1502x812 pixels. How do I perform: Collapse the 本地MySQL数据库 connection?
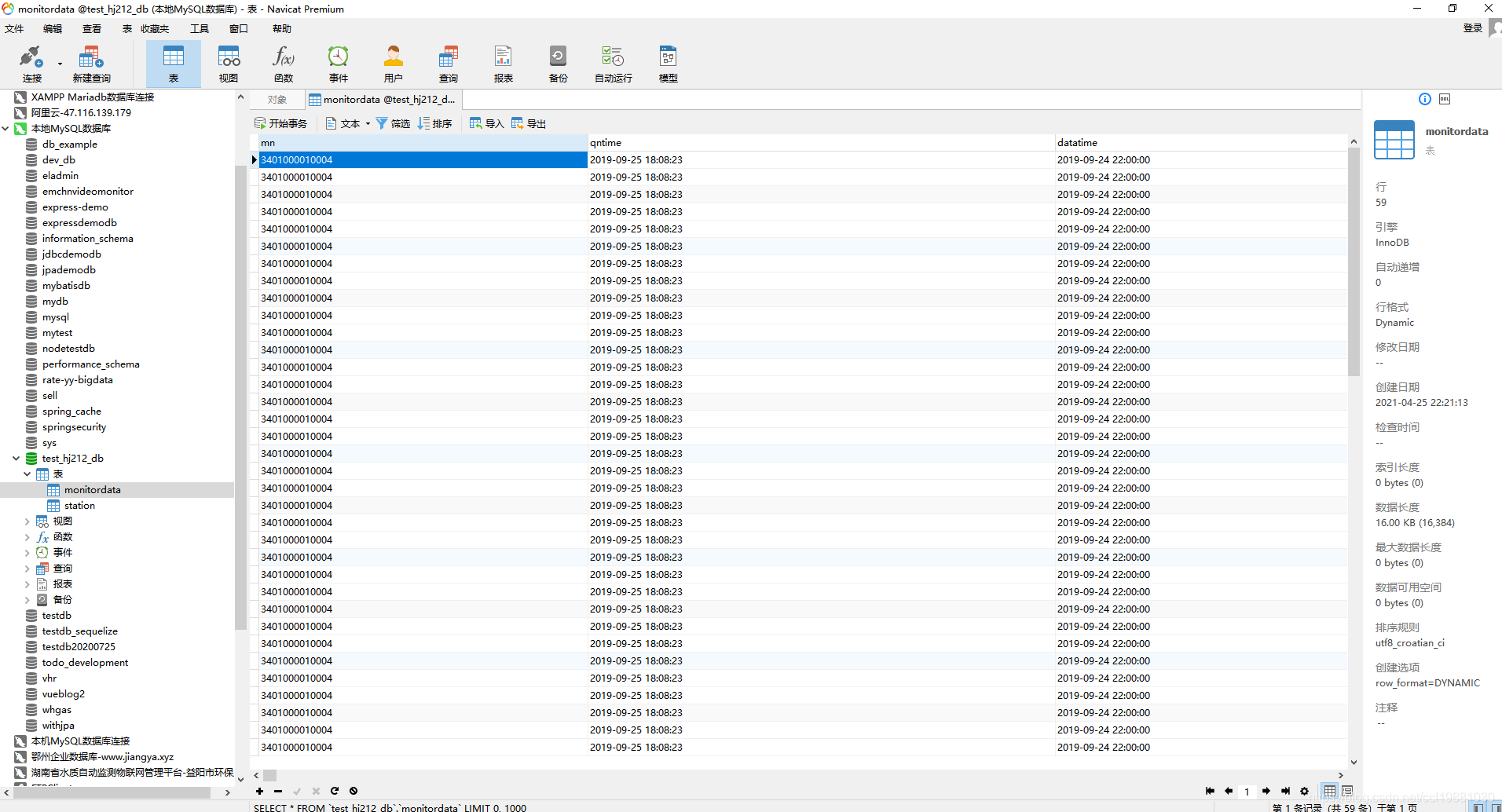coord(5,129)
